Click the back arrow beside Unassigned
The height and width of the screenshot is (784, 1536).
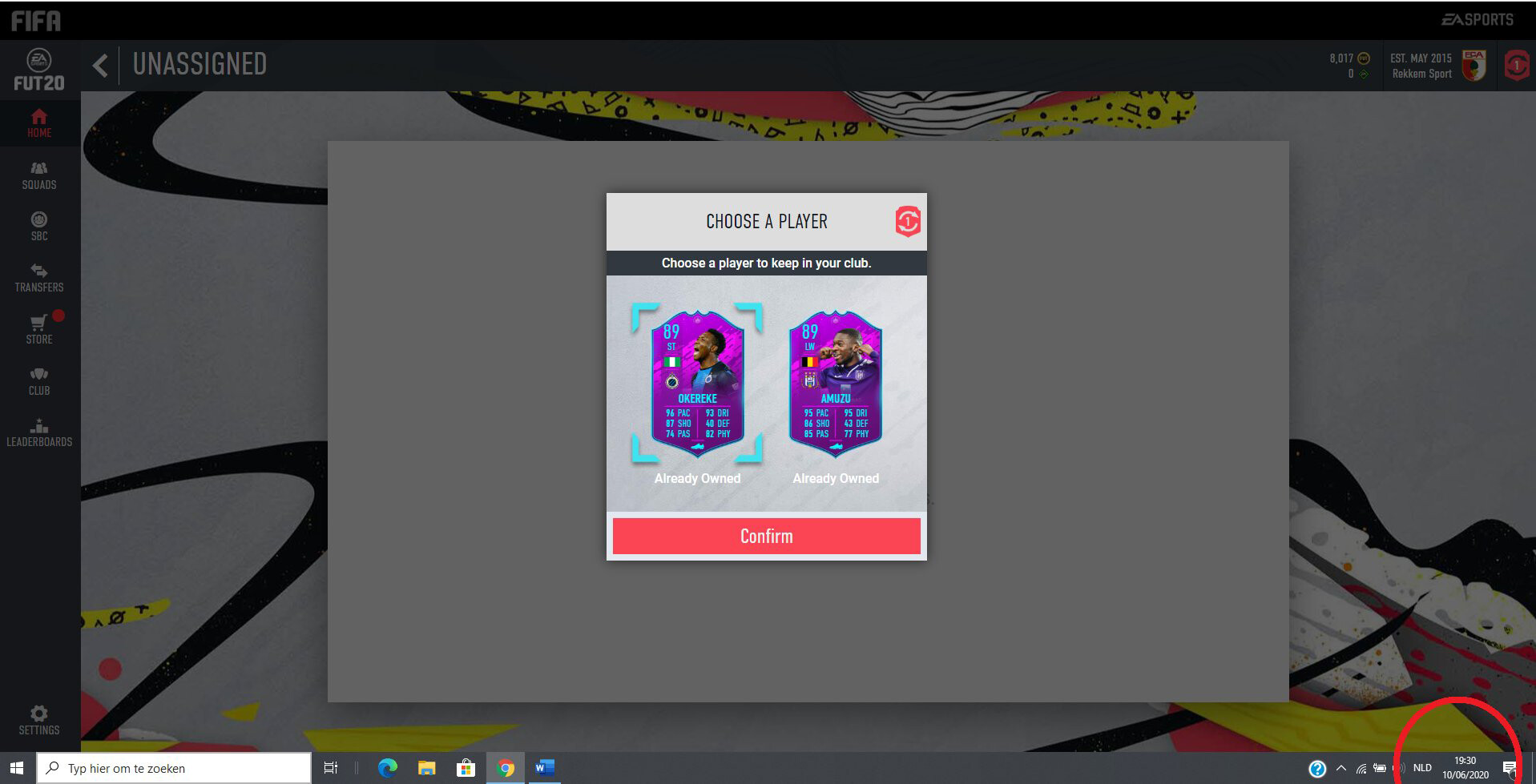click(x=100, y=65)
